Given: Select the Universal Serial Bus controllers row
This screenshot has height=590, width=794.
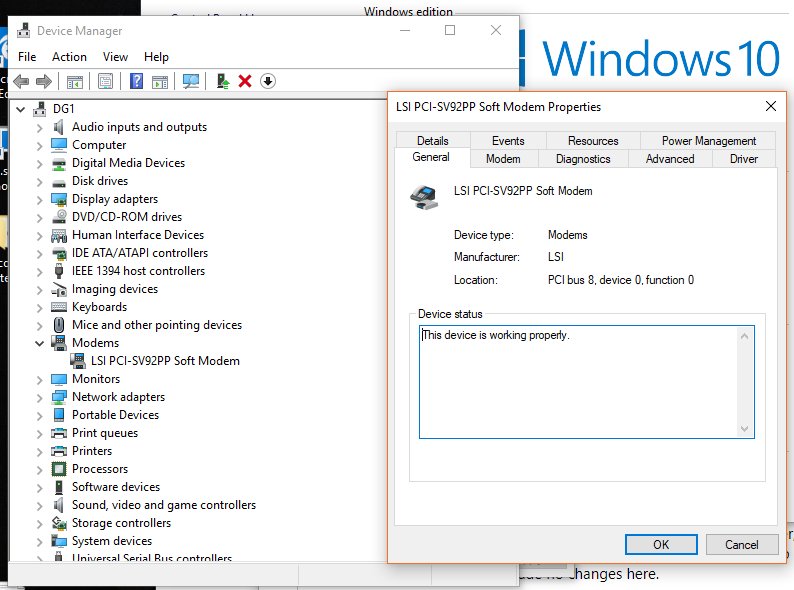Looking at the screenshot, I should point(152,558).
